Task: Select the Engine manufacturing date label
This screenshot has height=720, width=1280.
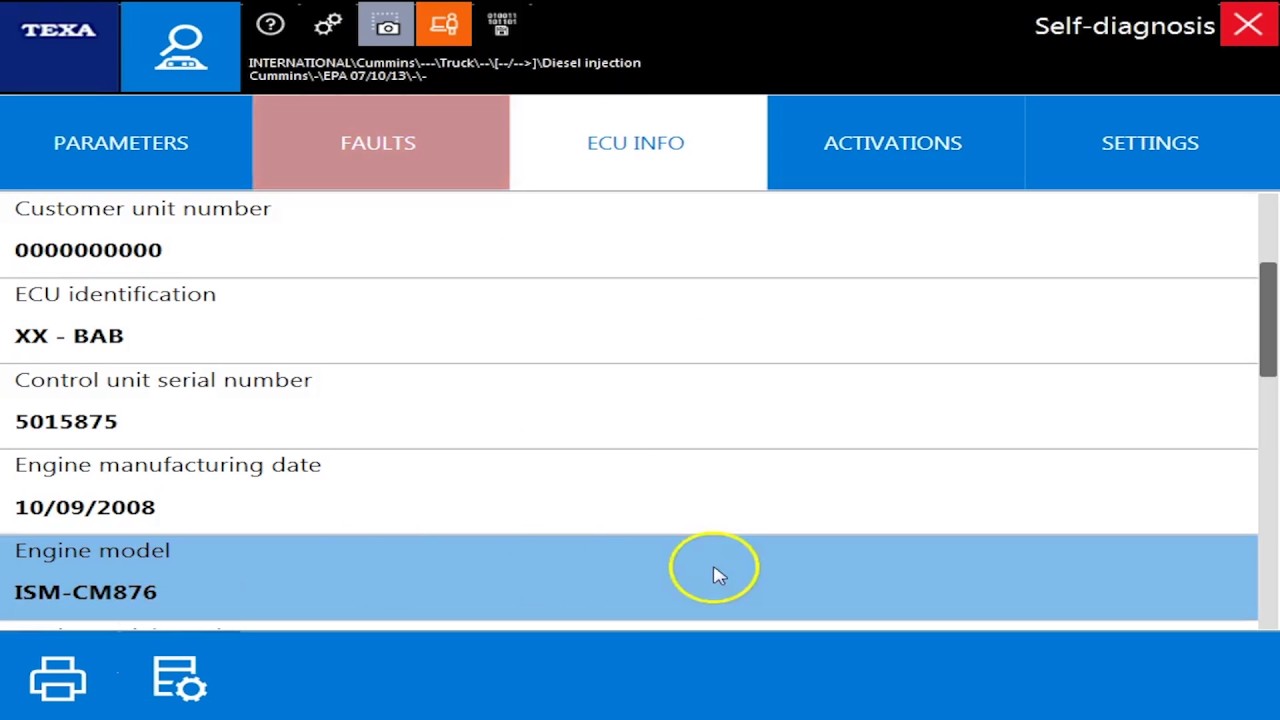Action: pos(168,465)
